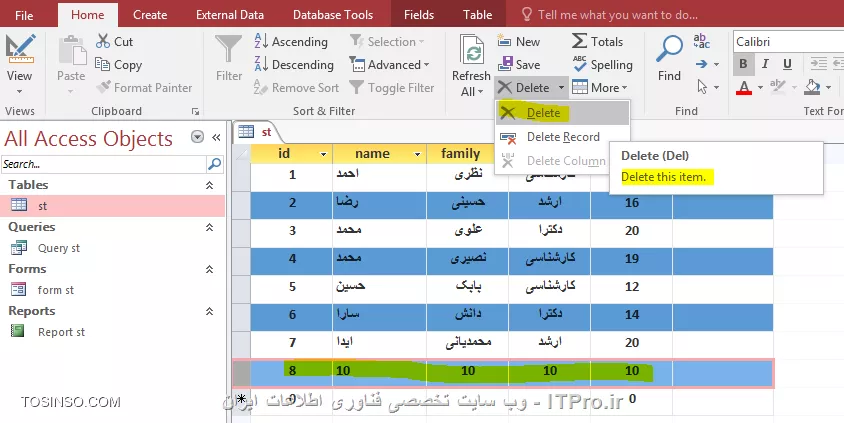The height and width of the screenshot is (423, 844).
Task: Sort records Ascending
Action: 291,41
